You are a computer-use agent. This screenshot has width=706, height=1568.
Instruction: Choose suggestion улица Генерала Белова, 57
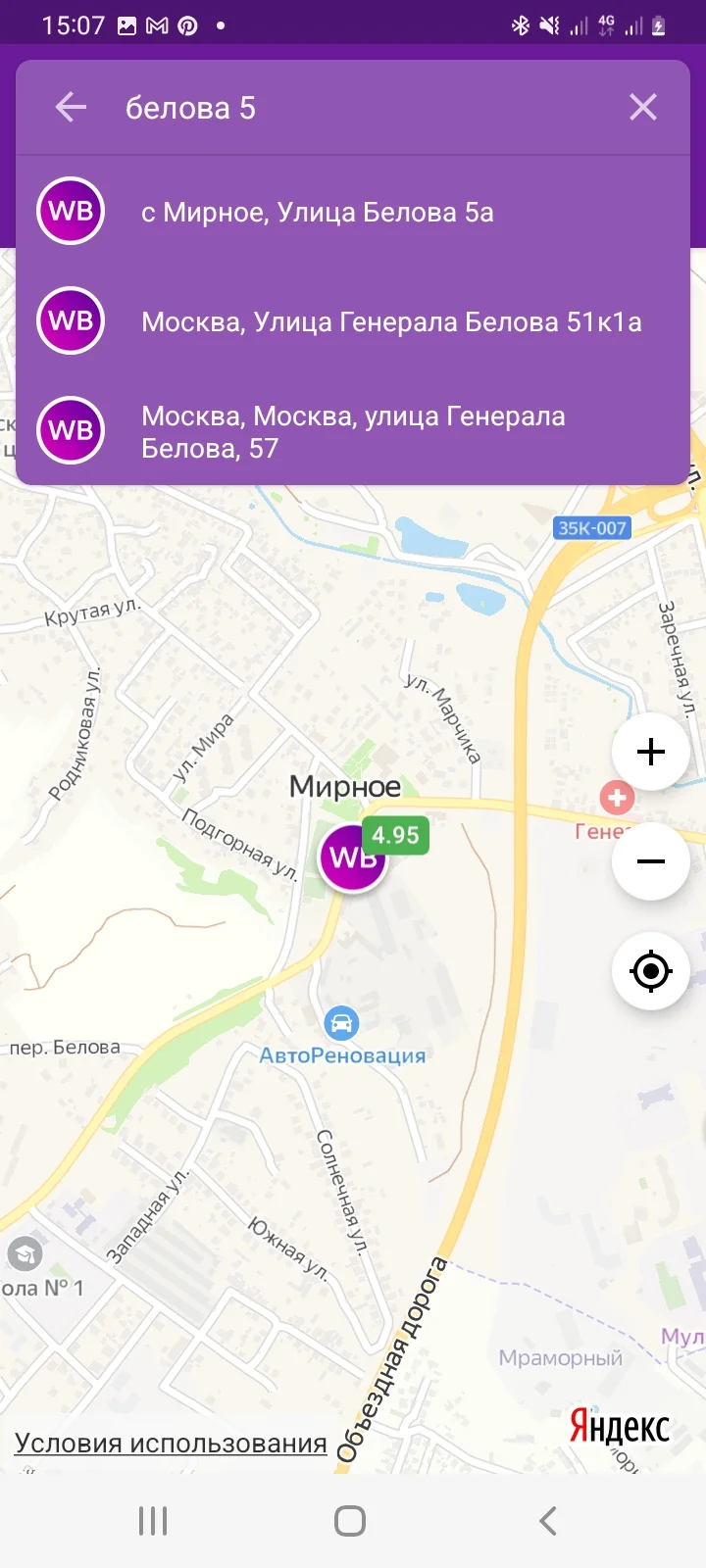point(353,431)
